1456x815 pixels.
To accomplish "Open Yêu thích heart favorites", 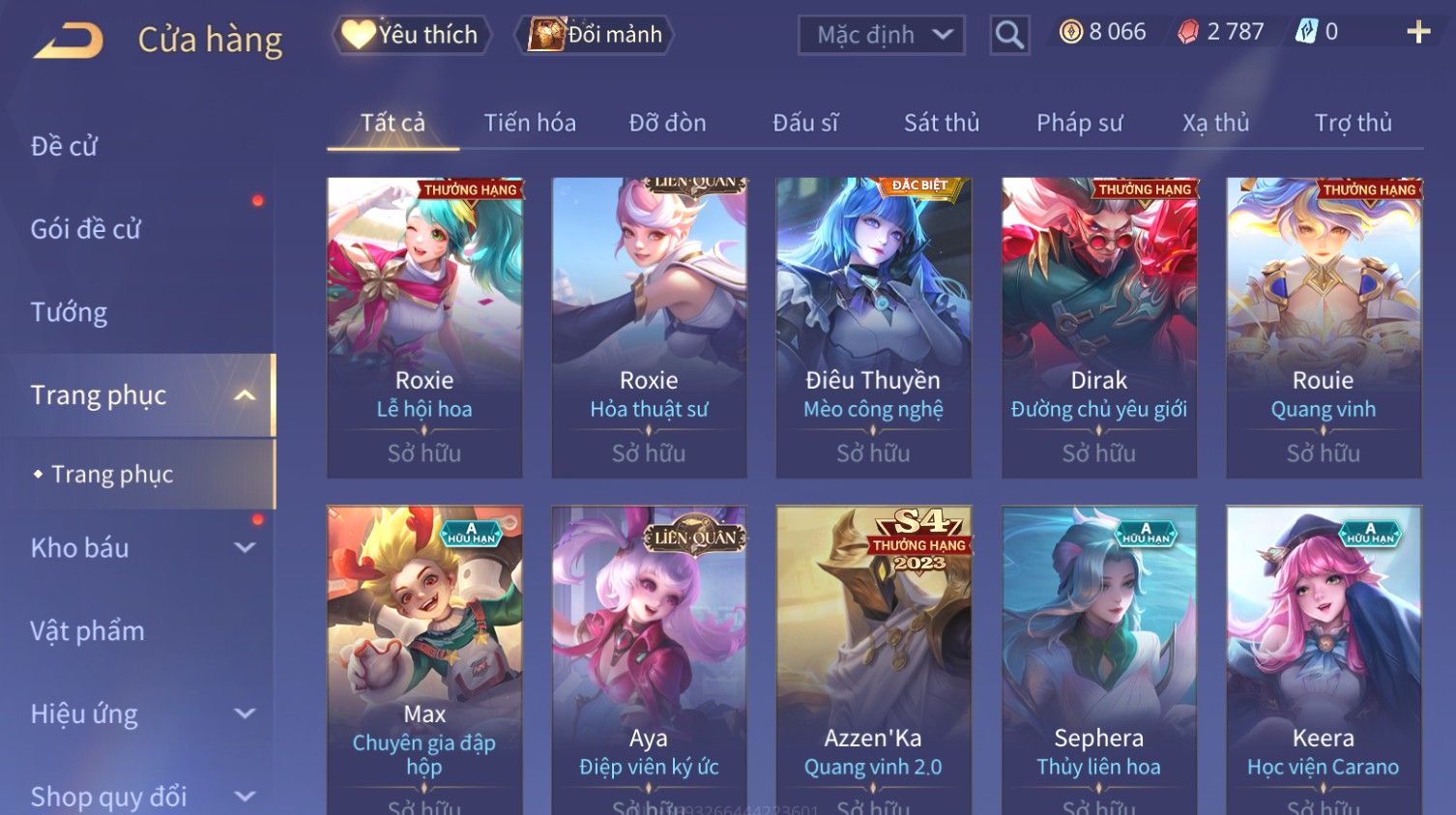I will [412, 35].
